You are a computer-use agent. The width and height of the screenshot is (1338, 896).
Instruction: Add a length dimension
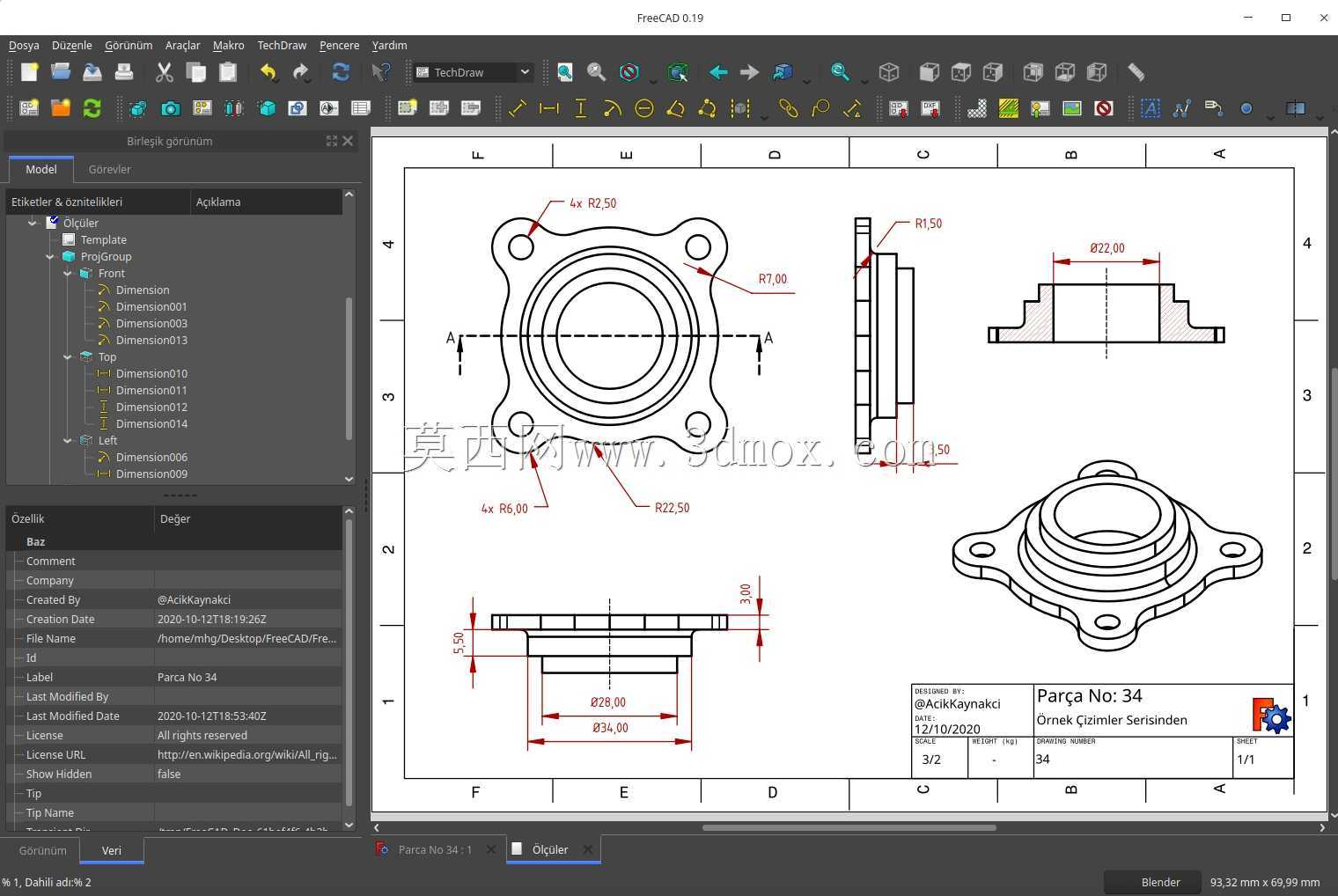(518, 108)
